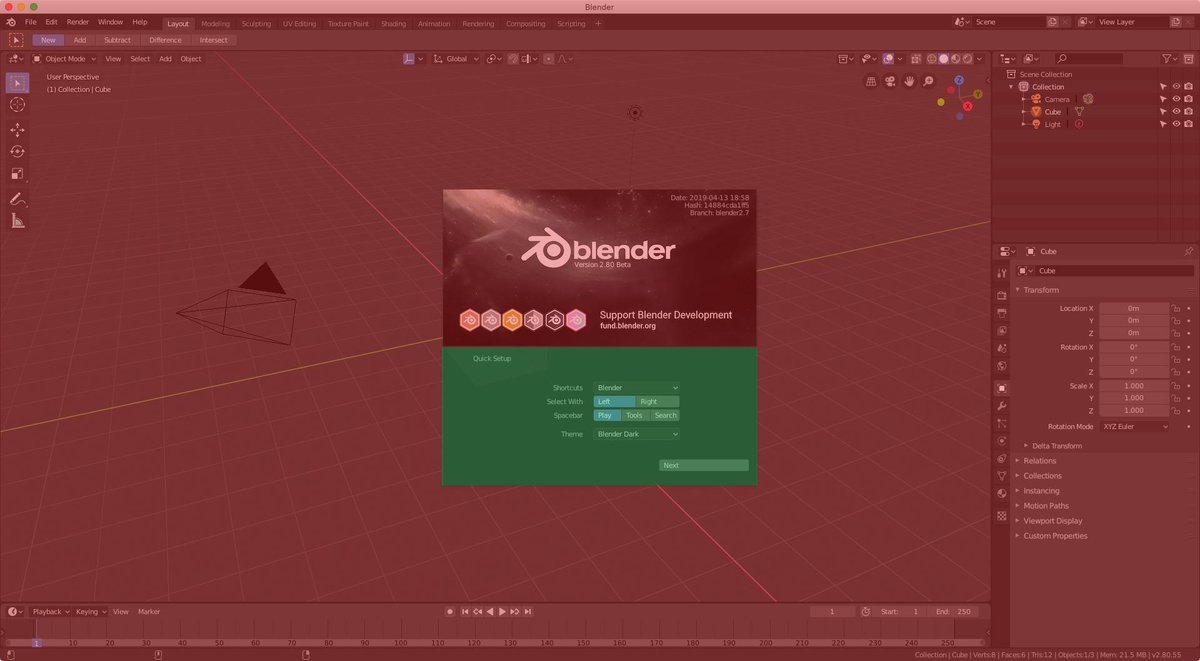Open the Shortcuts dropdown set to Blender
This screenshot has height=661, width=1200.
click(x=637, y=387)
